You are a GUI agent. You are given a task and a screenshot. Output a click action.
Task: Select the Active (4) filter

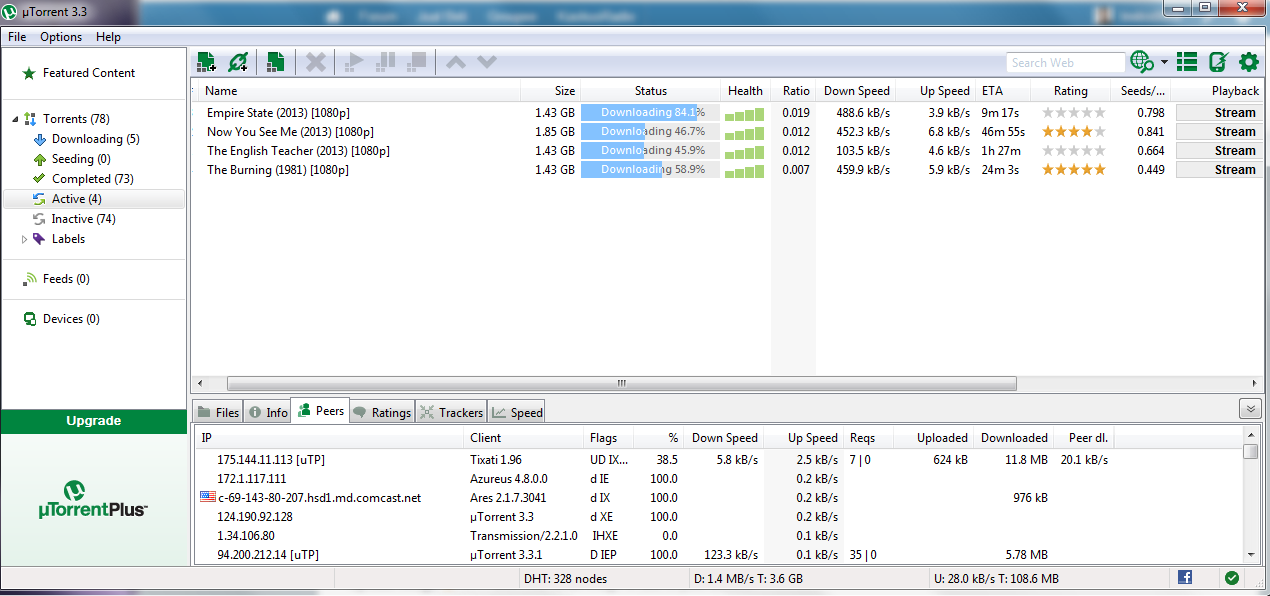tap(94, 199)
